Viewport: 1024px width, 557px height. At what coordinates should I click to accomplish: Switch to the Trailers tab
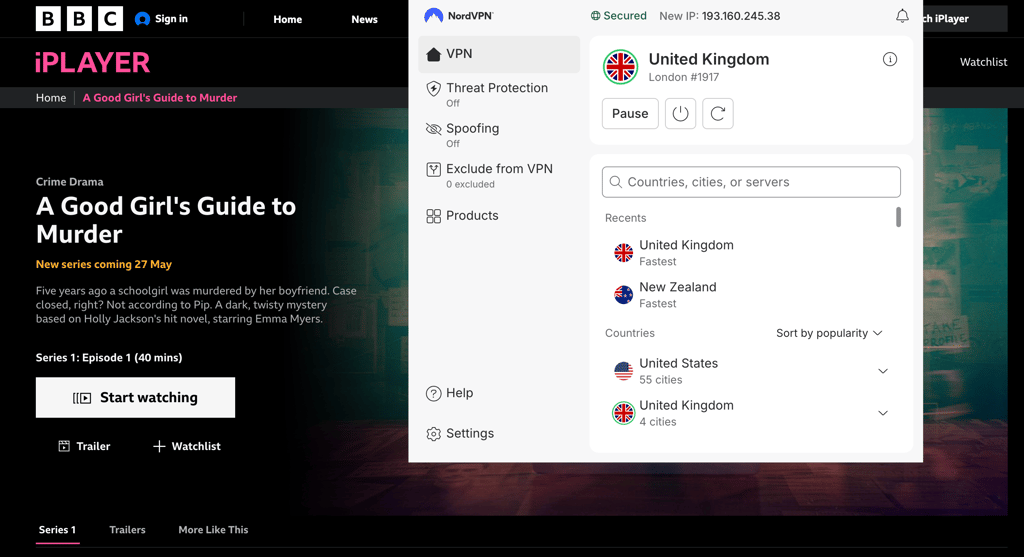coord(127,530)
